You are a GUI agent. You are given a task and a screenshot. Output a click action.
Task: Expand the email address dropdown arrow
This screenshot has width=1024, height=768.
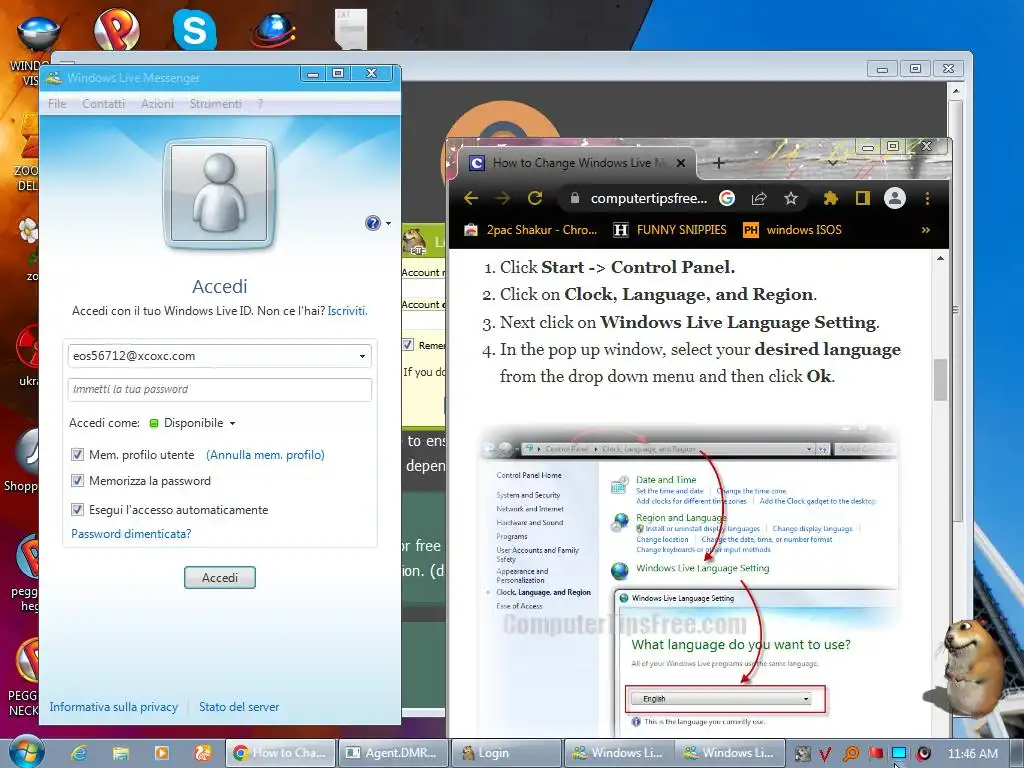(362, 356)
